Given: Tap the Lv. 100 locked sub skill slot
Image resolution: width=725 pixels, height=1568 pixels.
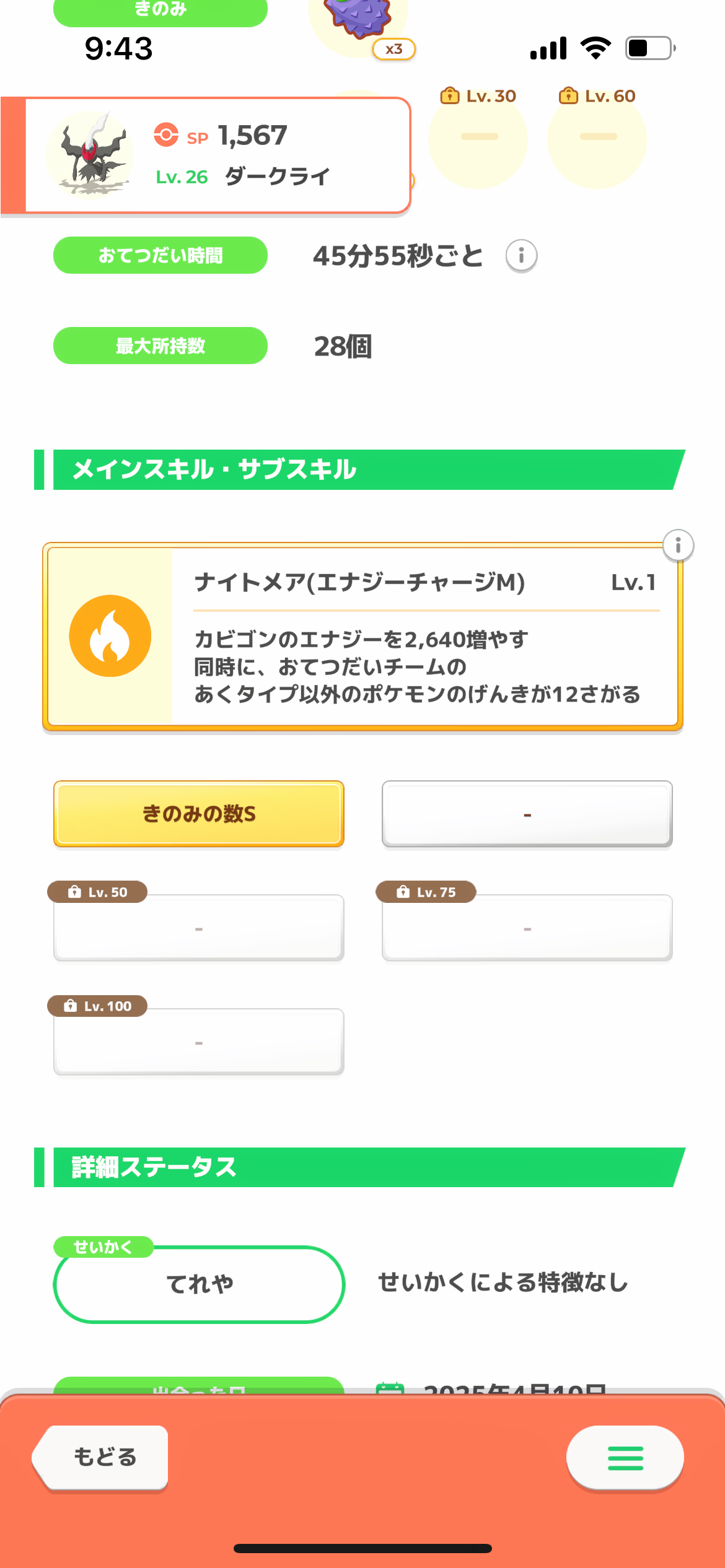Looking at the screenshot, I should coord(199,1041).
